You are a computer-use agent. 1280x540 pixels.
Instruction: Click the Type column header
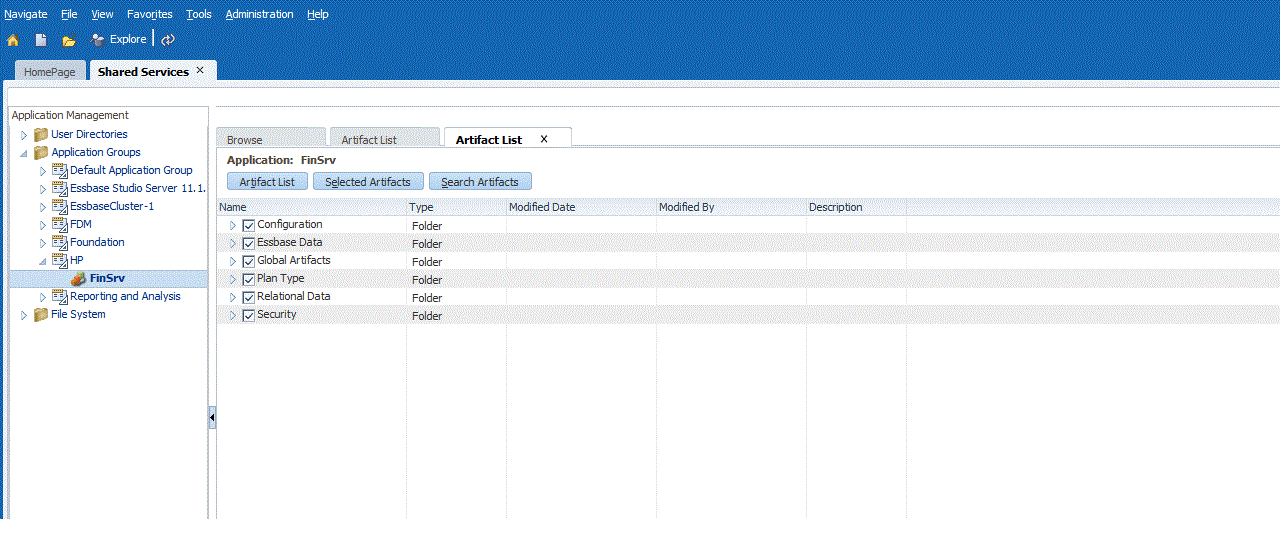click(x=457, y=207)
